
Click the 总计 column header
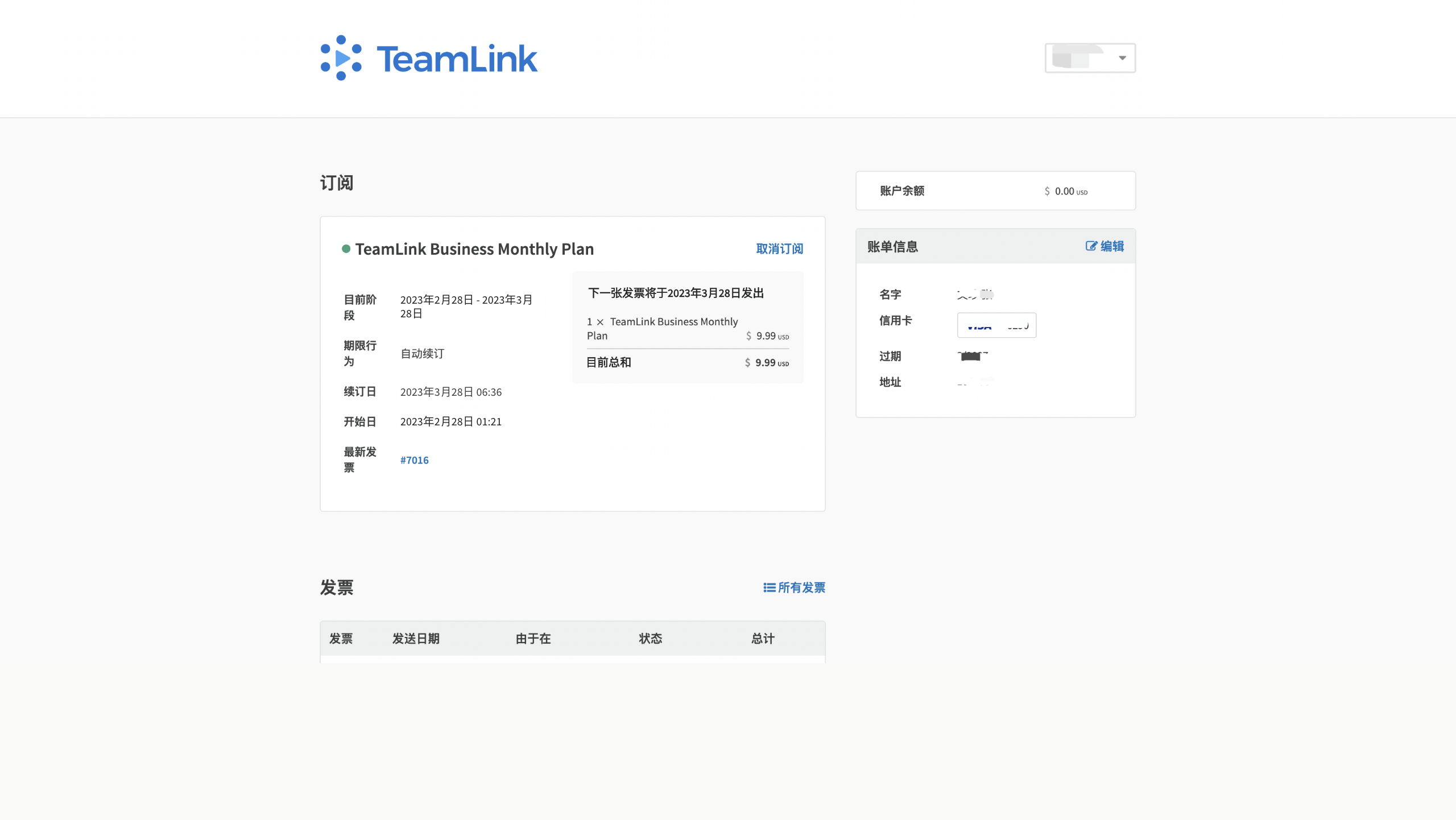click(763, 639)
